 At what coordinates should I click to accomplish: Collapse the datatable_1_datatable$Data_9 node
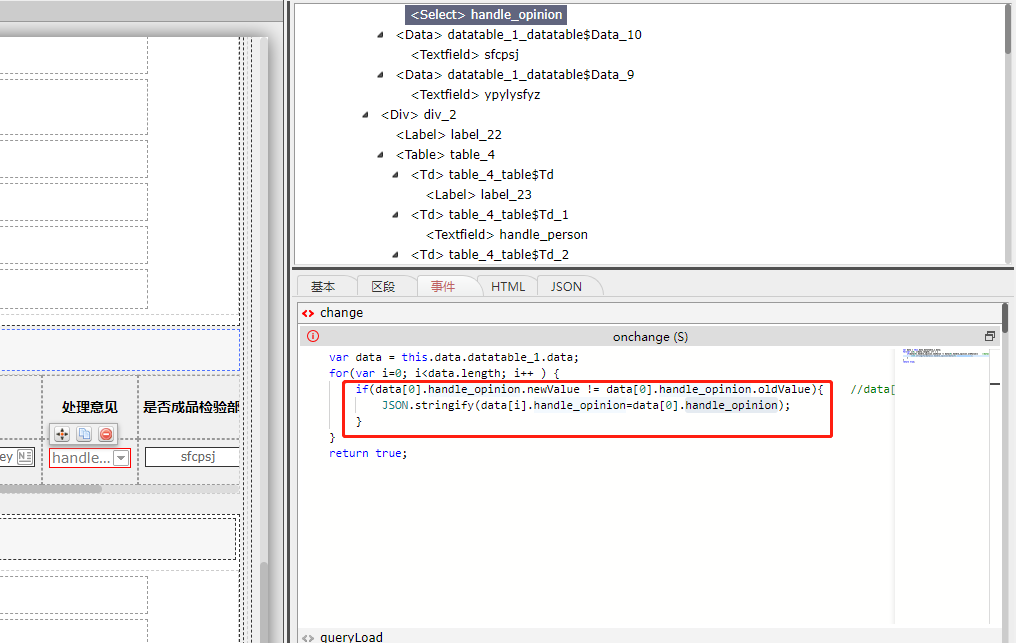381,75
